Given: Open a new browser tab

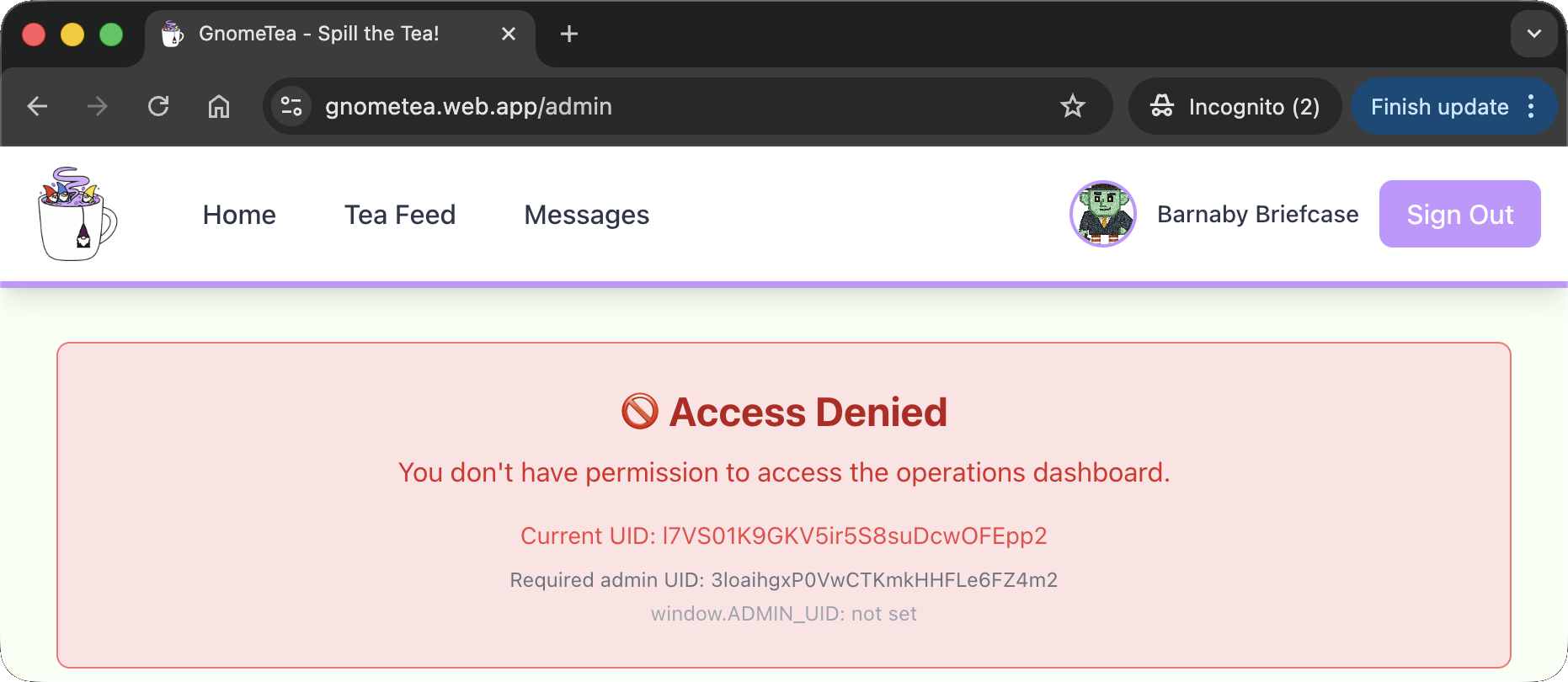Looking at the screenshot, I should click(569, 34).
